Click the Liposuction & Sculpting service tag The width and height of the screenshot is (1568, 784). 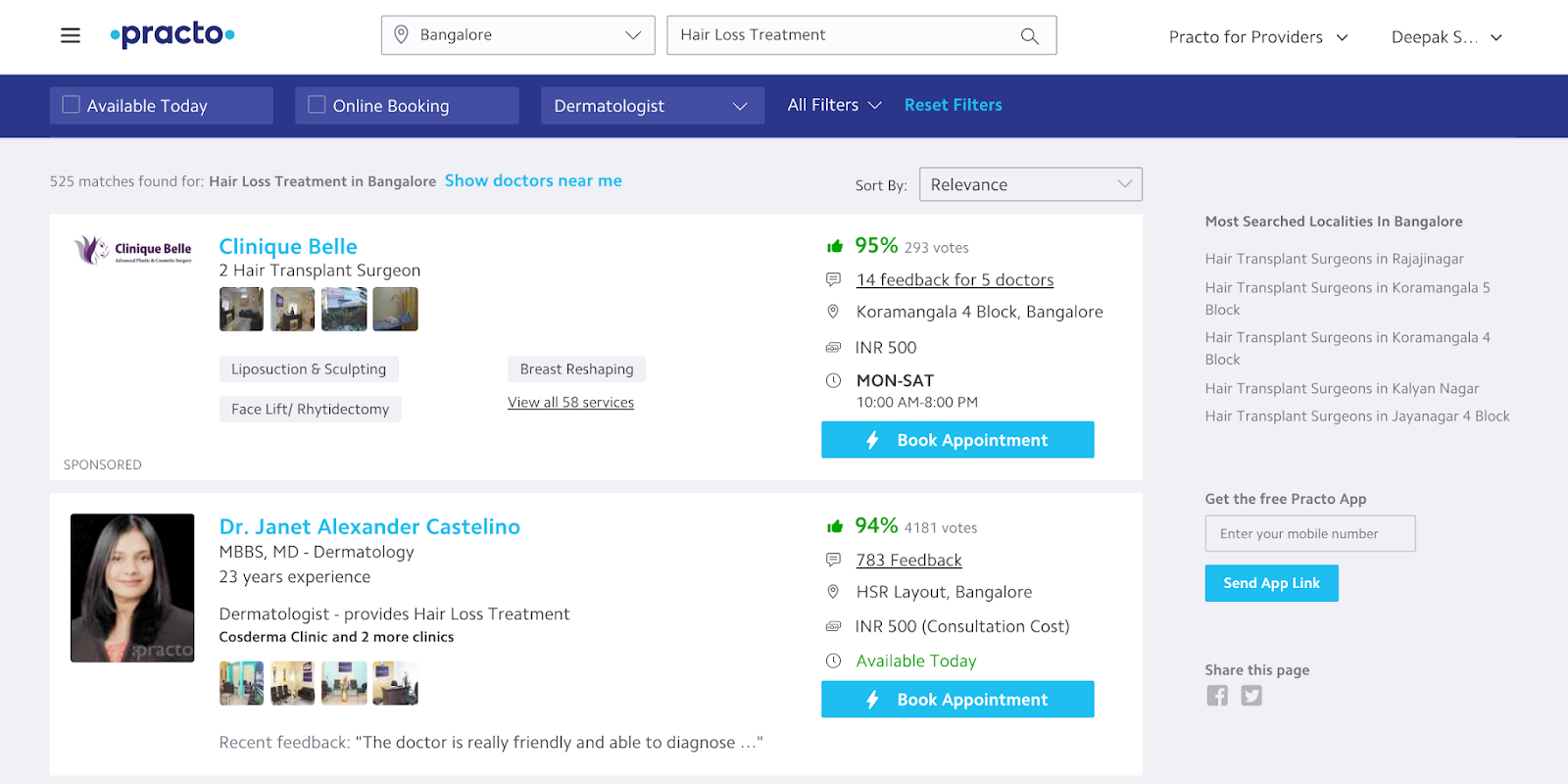pyautogui.click(x=309, y=369)
